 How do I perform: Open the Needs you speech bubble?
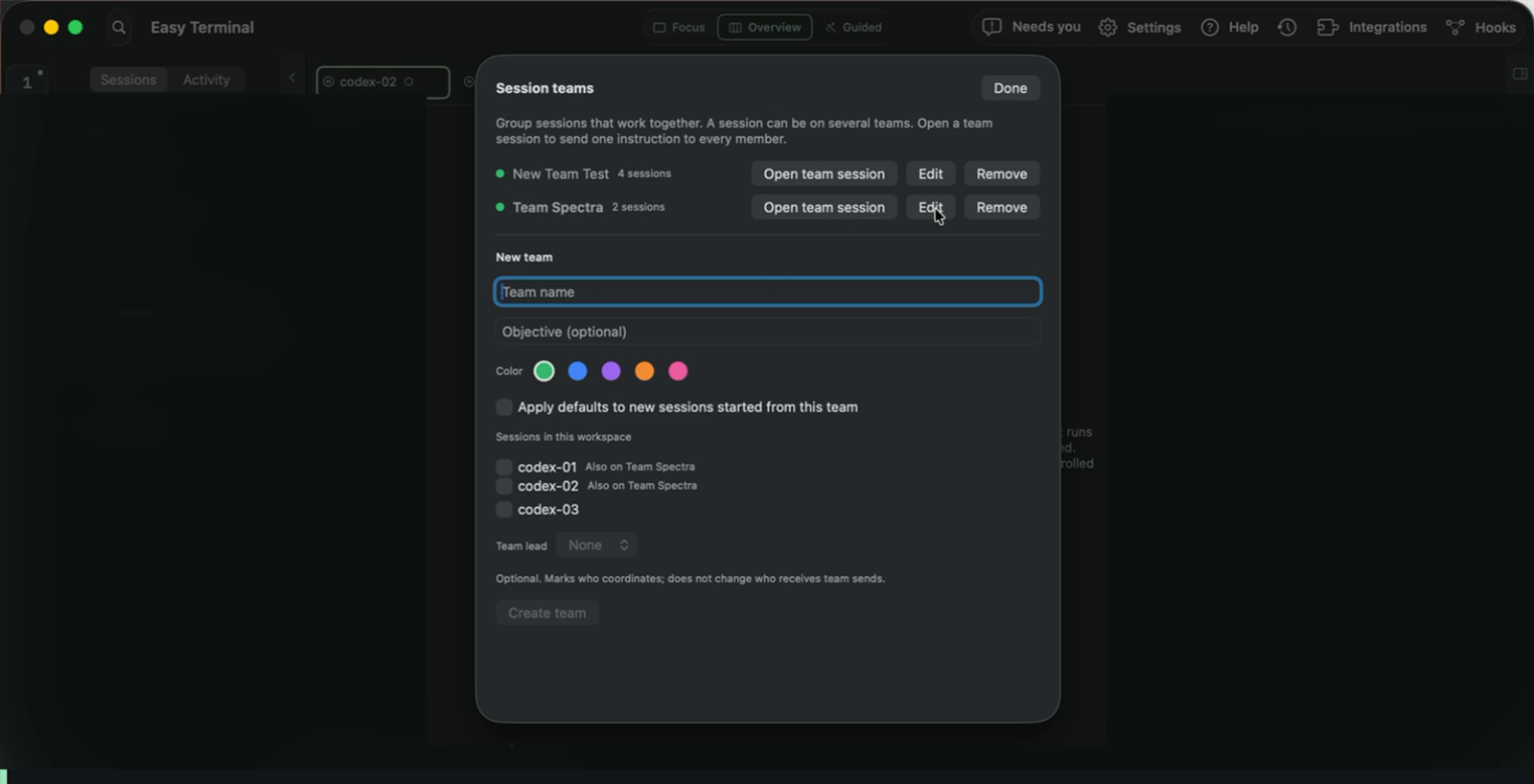pos(1032,27)
